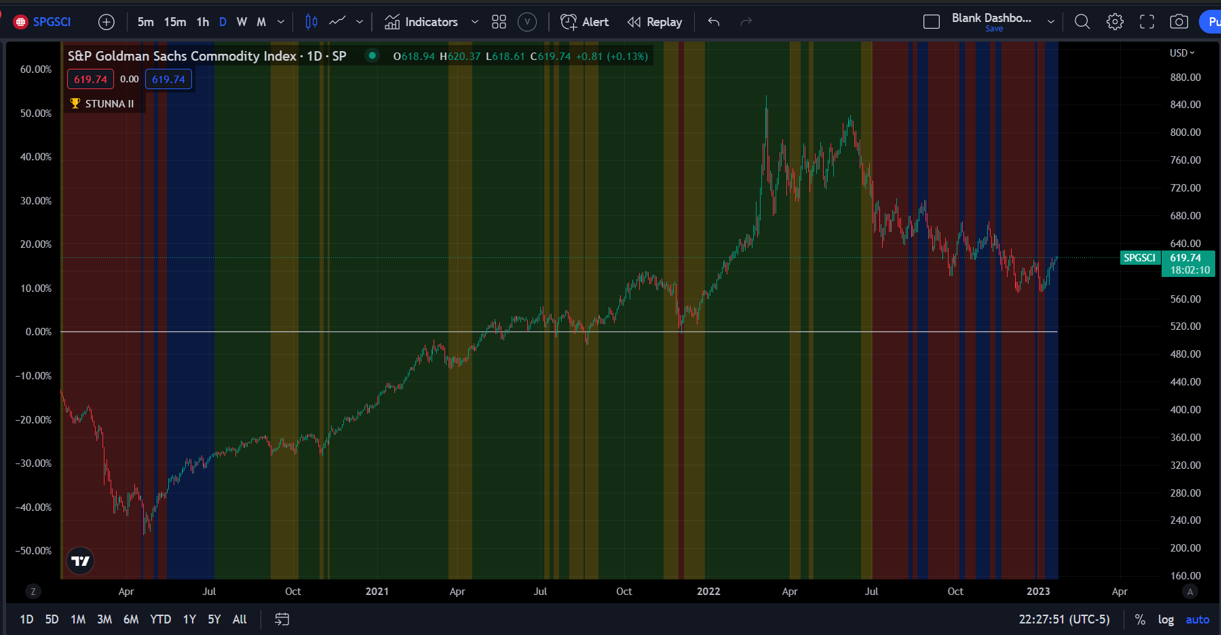Set date range to 1Y
Image resolution: width=1221 pixels, height=635 pixels.
(x=189, y=620)
